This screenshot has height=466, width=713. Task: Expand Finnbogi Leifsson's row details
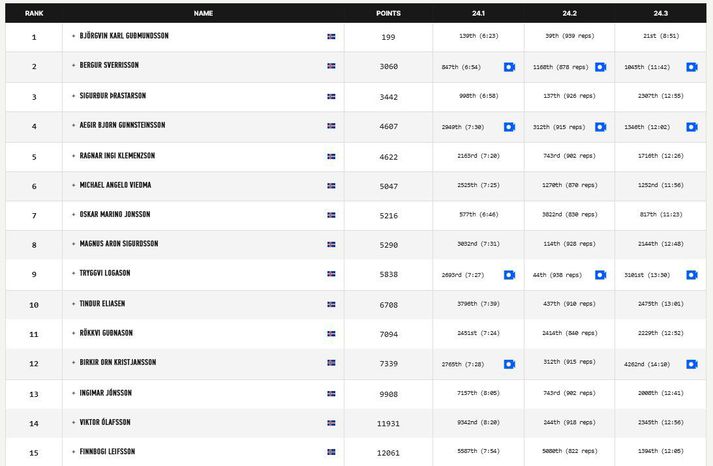[73, 452]
